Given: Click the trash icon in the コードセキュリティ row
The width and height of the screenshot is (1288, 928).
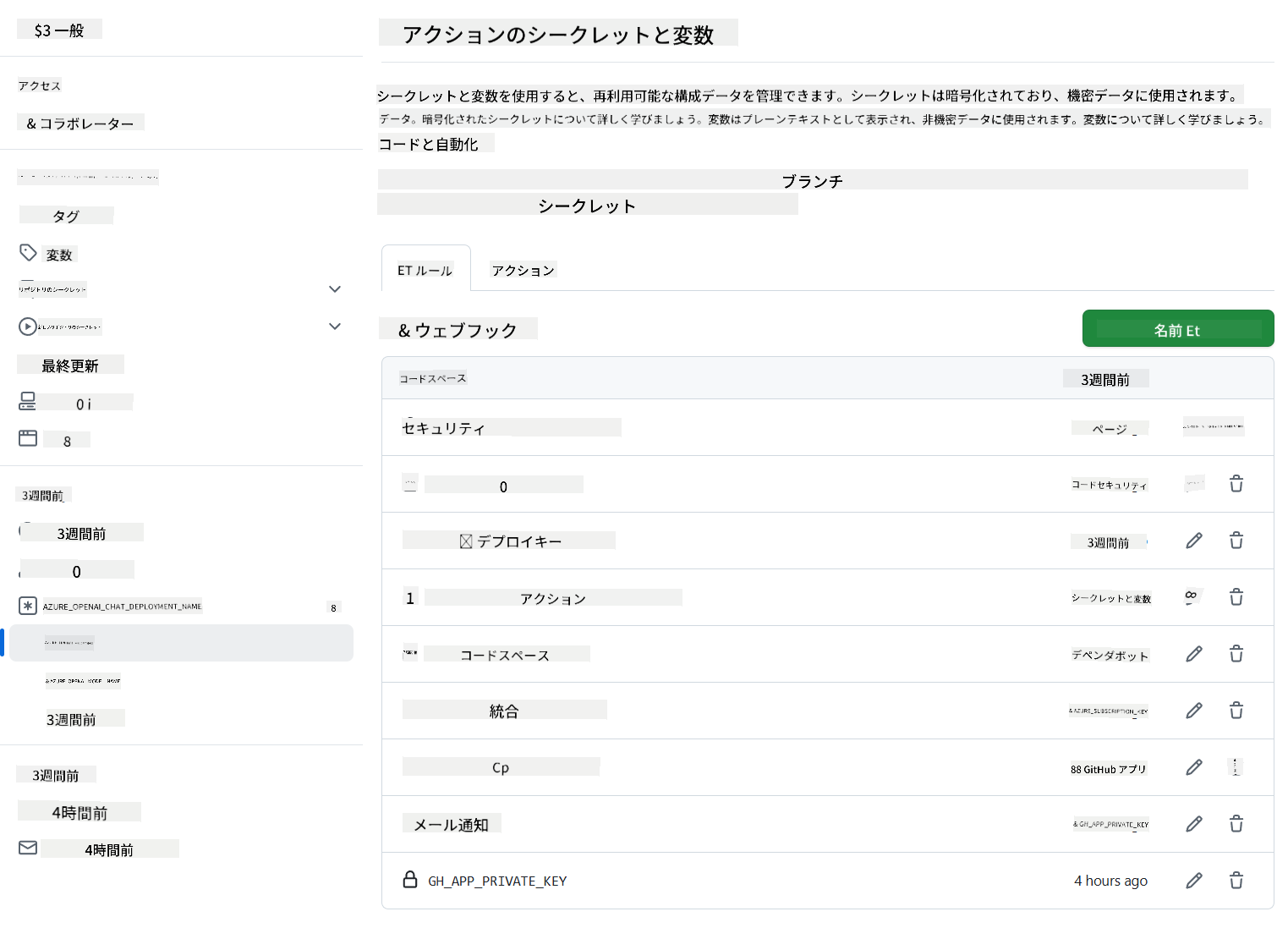Looking at the screenshot, I should pos(1236,484).
